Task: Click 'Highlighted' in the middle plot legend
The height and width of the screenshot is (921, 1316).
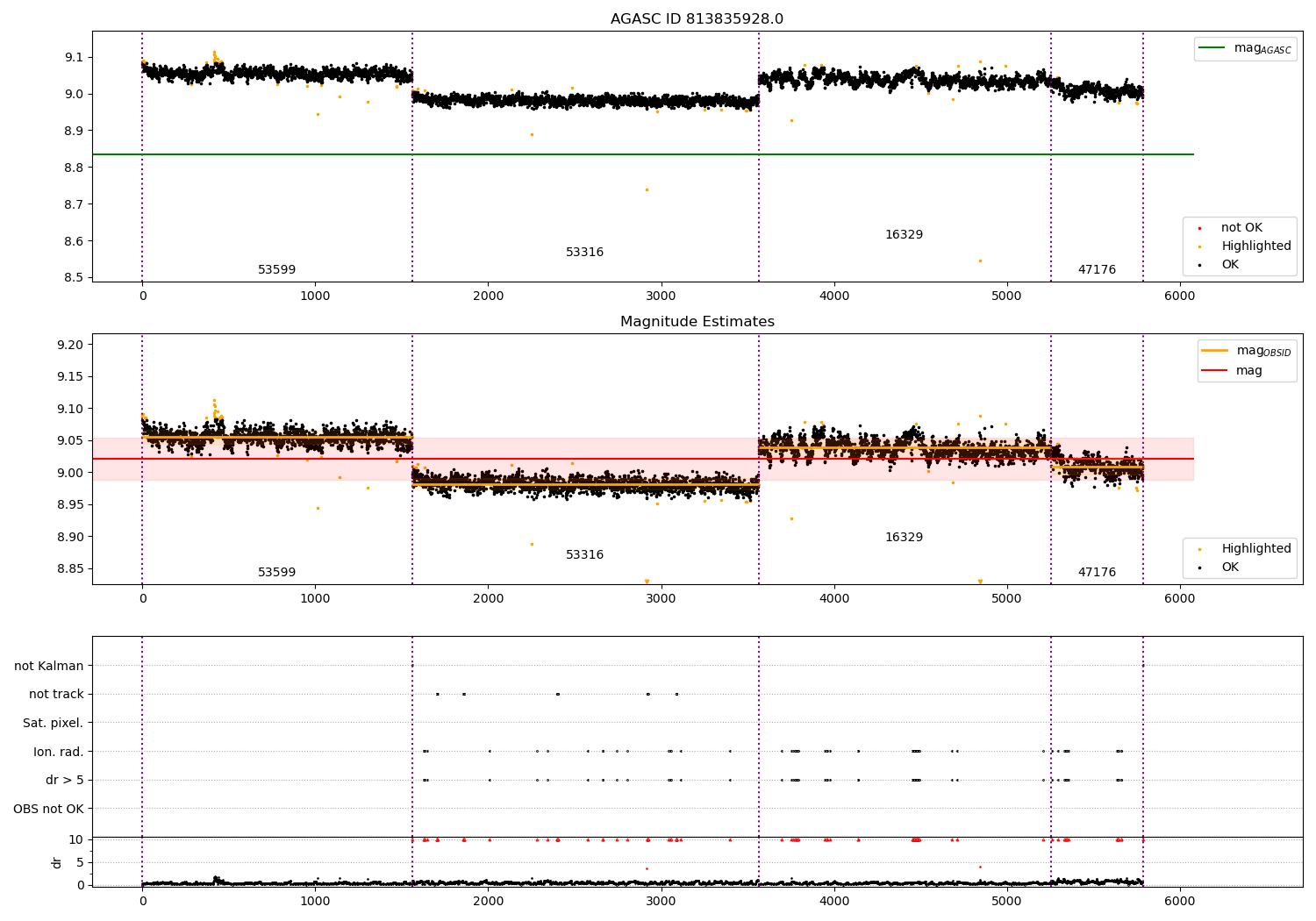Action: (1247, 549)
